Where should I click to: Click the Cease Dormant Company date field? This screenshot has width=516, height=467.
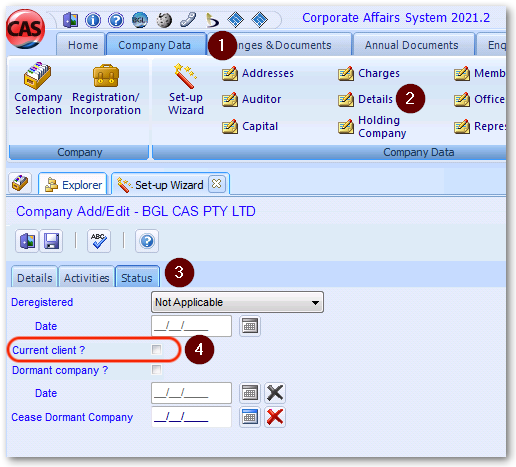pyautogui.click(x=191, y=417)
